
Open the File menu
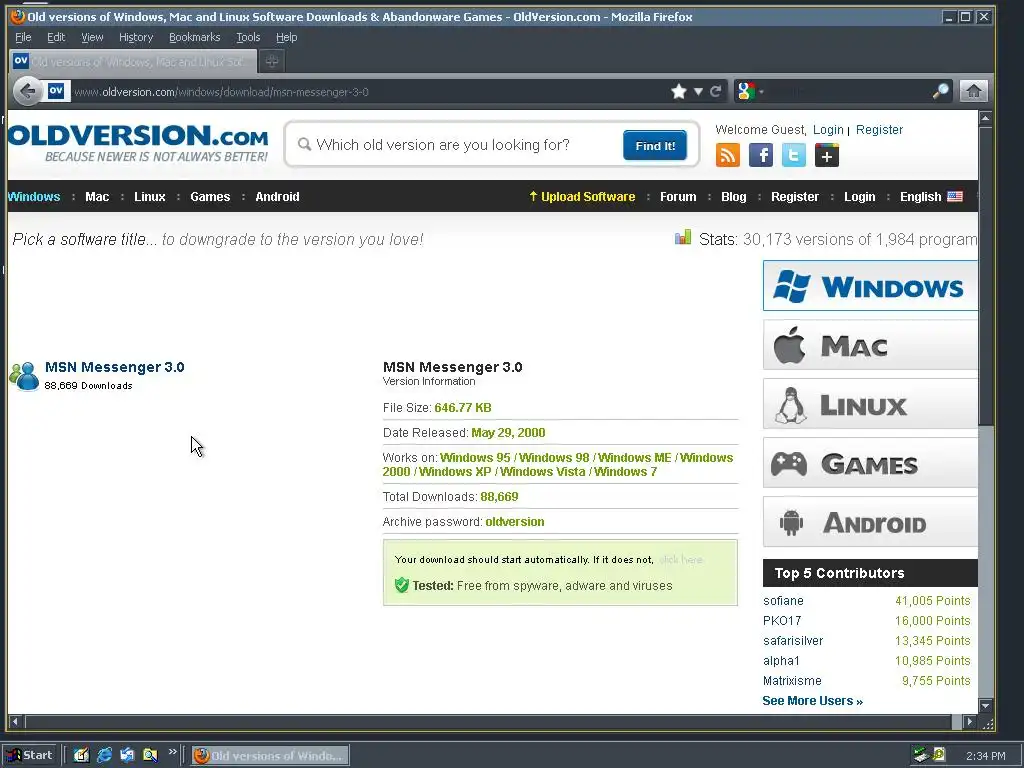click(23, 37)
